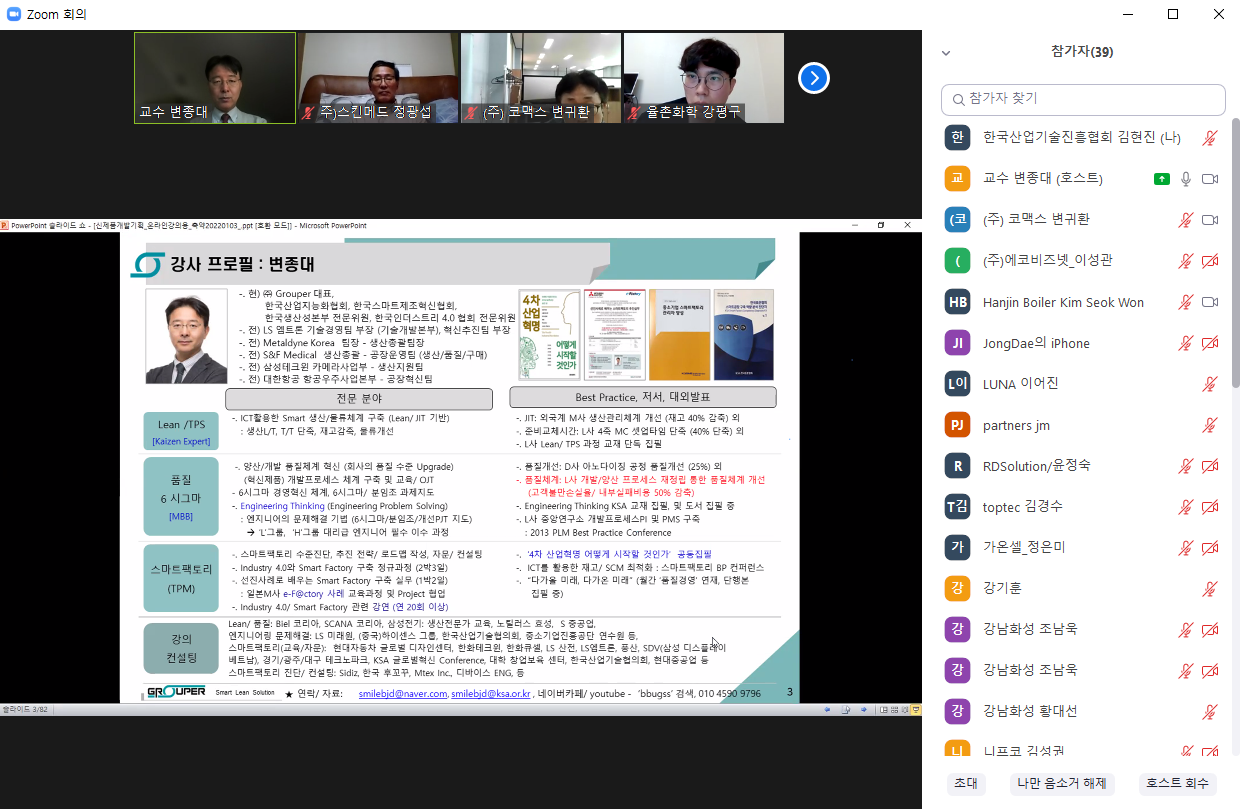Select the 율촌화학 강평구 video tile
Image resolution: width=1241 pixels, height=809 pixels.
click(x=704, y=78)
